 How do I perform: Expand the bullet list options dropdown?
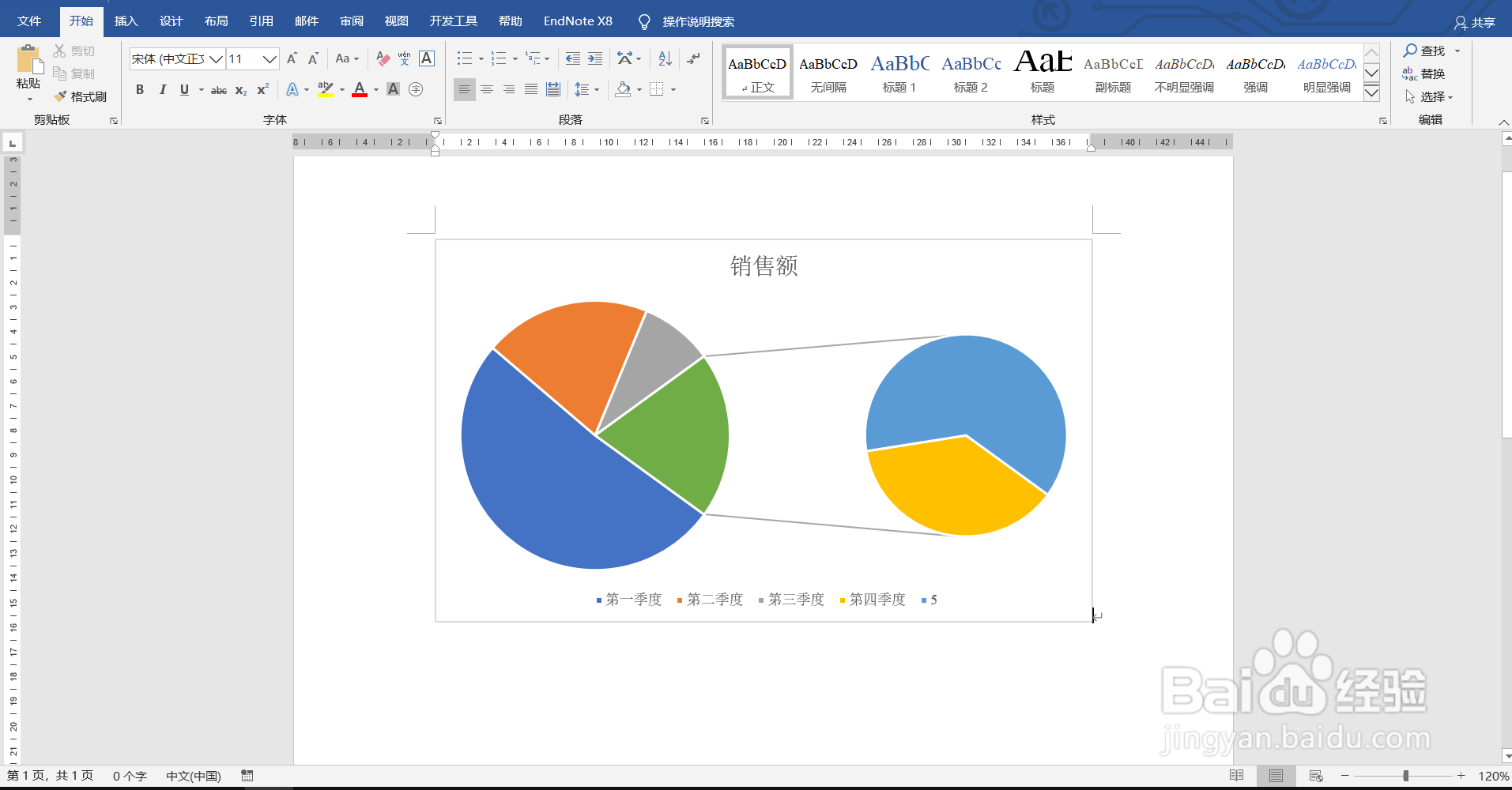tap(481, 58)
